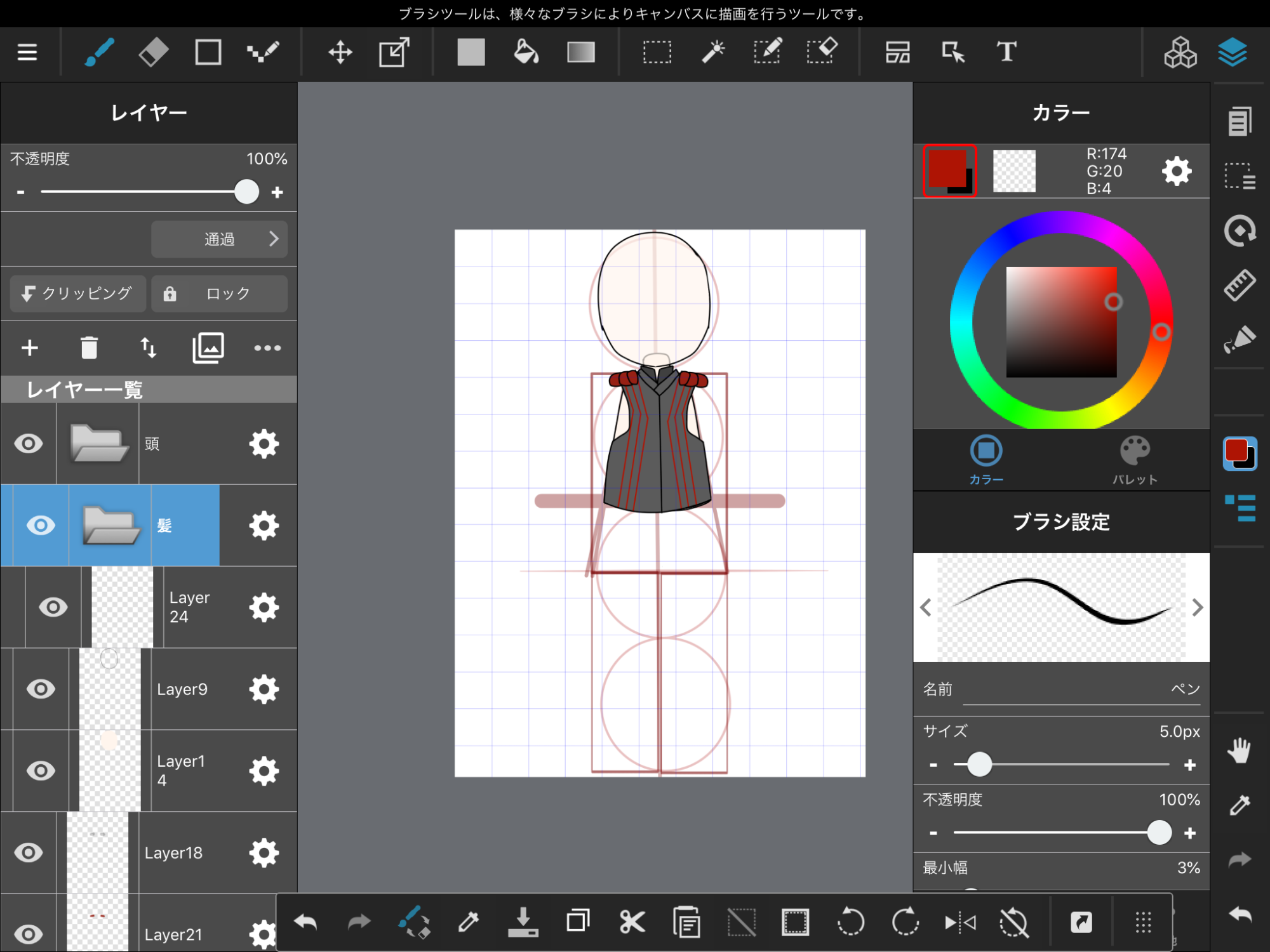Delete layer with trash can icon

(x=89, y=348)
